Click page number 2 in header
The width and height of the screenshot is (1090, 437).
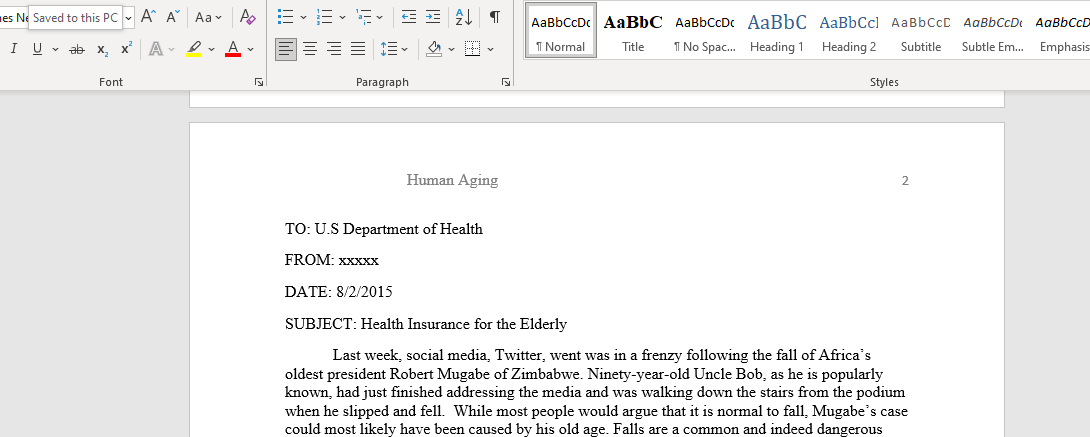905,181
